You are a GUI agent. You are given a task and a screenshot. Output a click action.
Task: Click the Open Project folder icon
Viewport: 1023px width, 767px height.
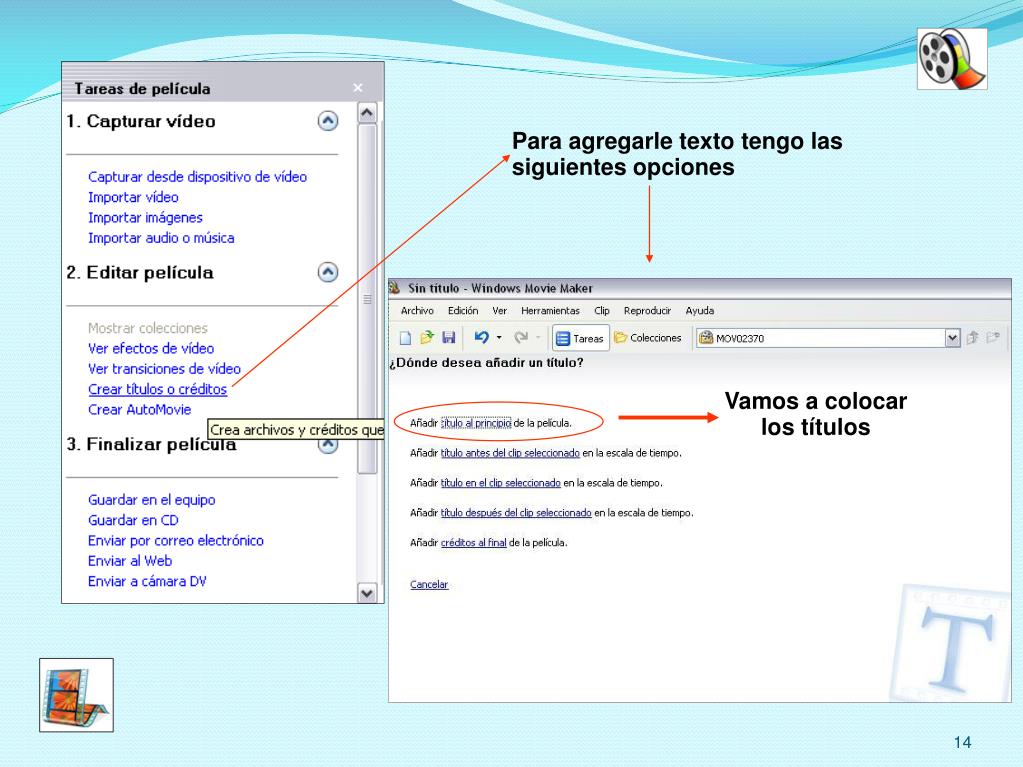click(427, 337)
